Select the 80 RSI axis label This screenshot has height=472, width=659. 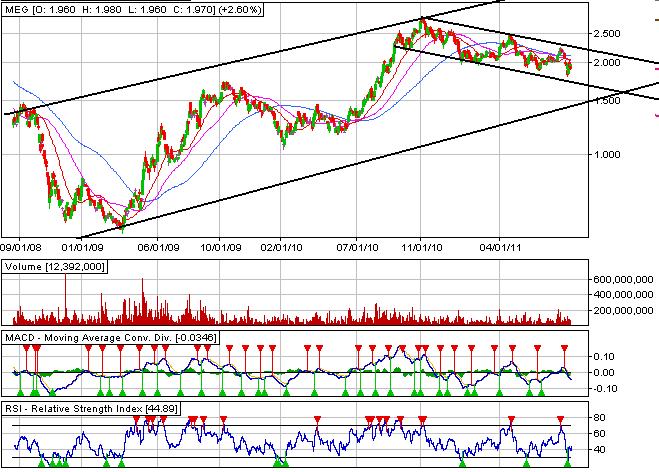click(599, 417)
